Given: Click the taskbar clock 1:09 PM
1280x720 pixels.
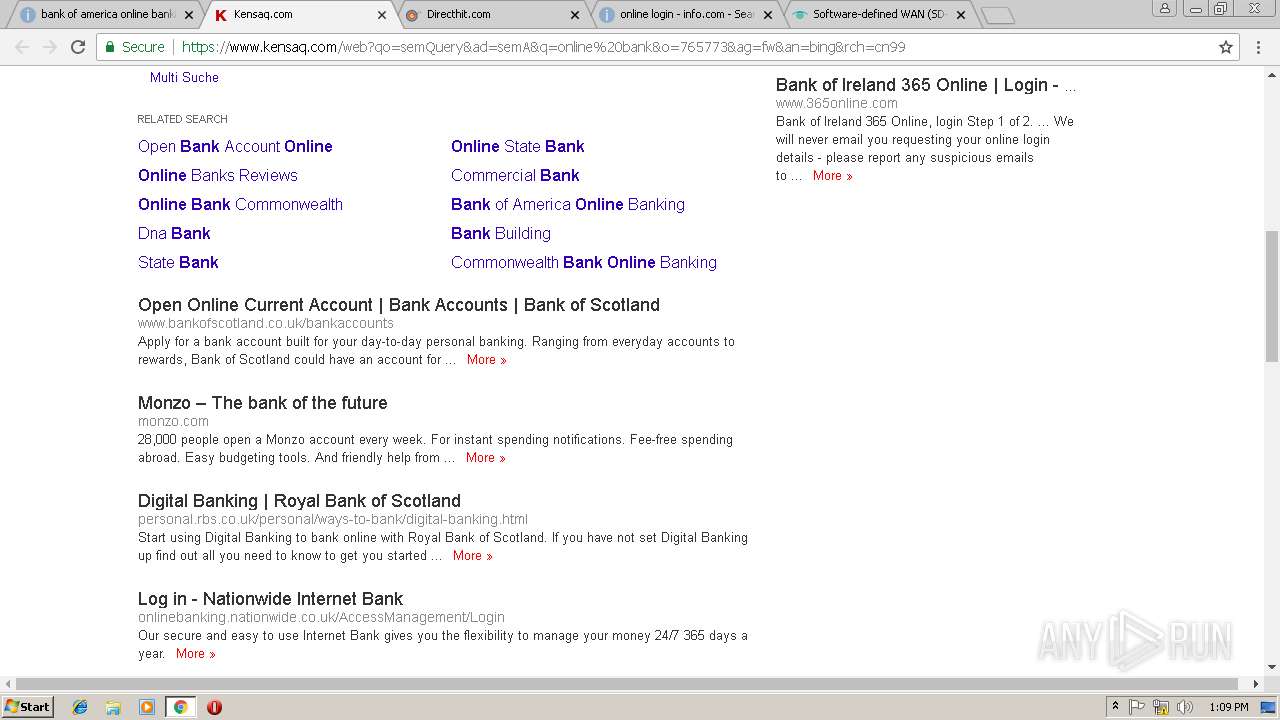Looking at the screenshot, I should tap(1228, 707).
